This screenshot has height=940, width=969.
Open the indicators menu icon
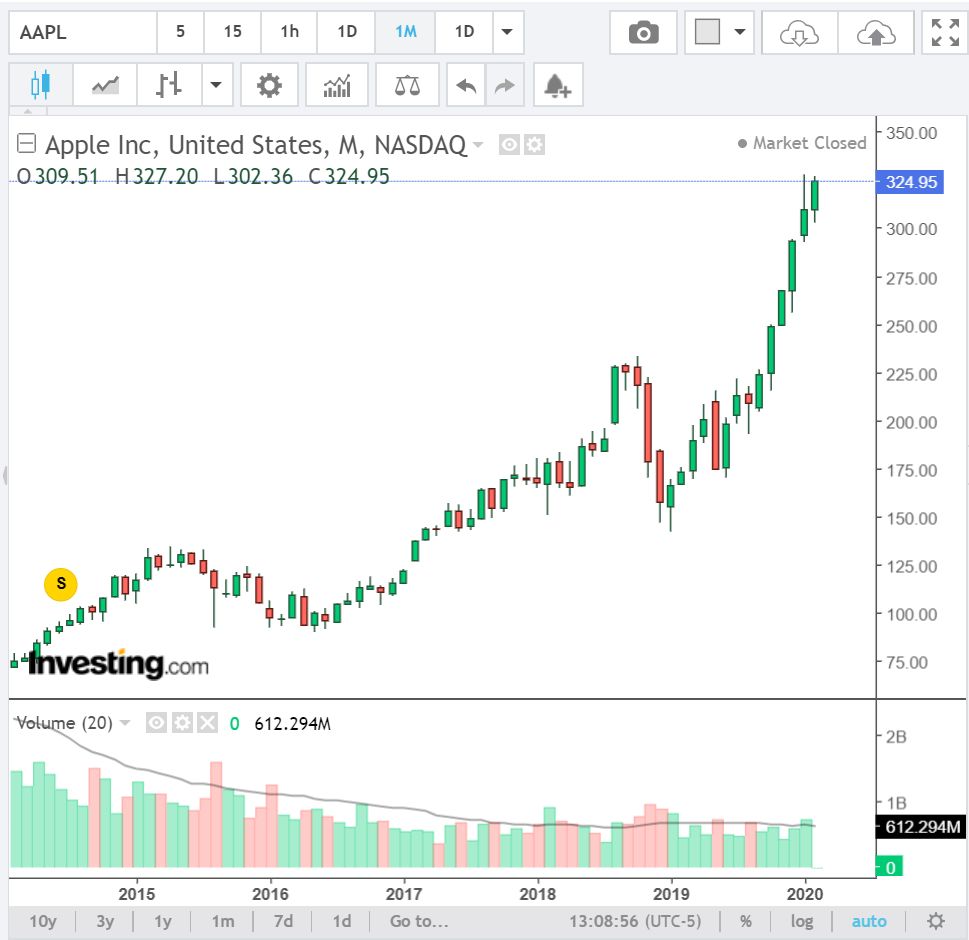337,86
